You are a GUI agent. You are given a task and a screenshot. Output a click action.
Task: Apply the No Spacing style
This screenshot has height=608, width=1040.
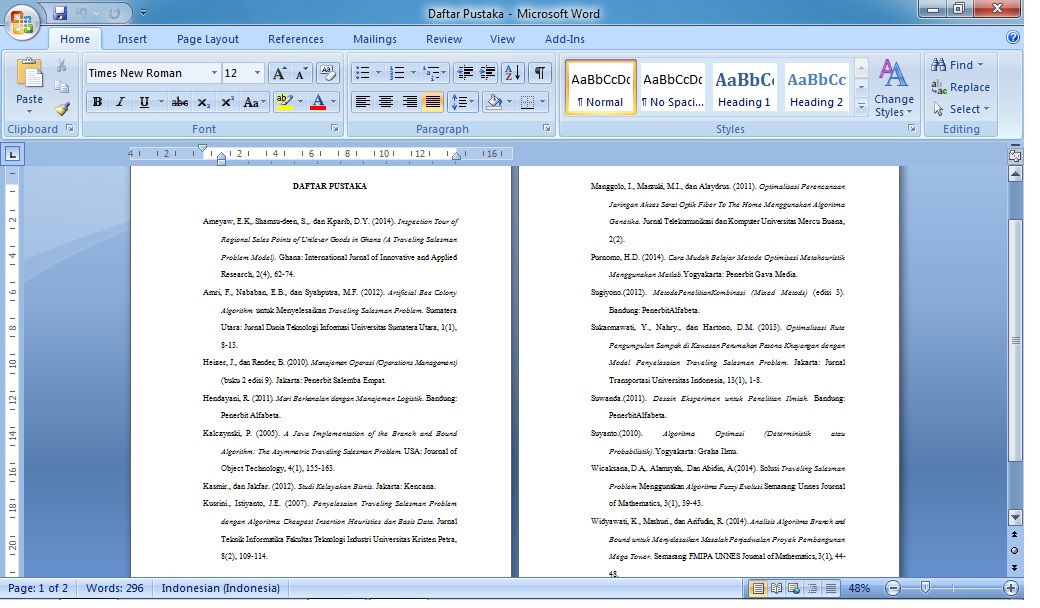pyautogui.click(x=673, y=88)
